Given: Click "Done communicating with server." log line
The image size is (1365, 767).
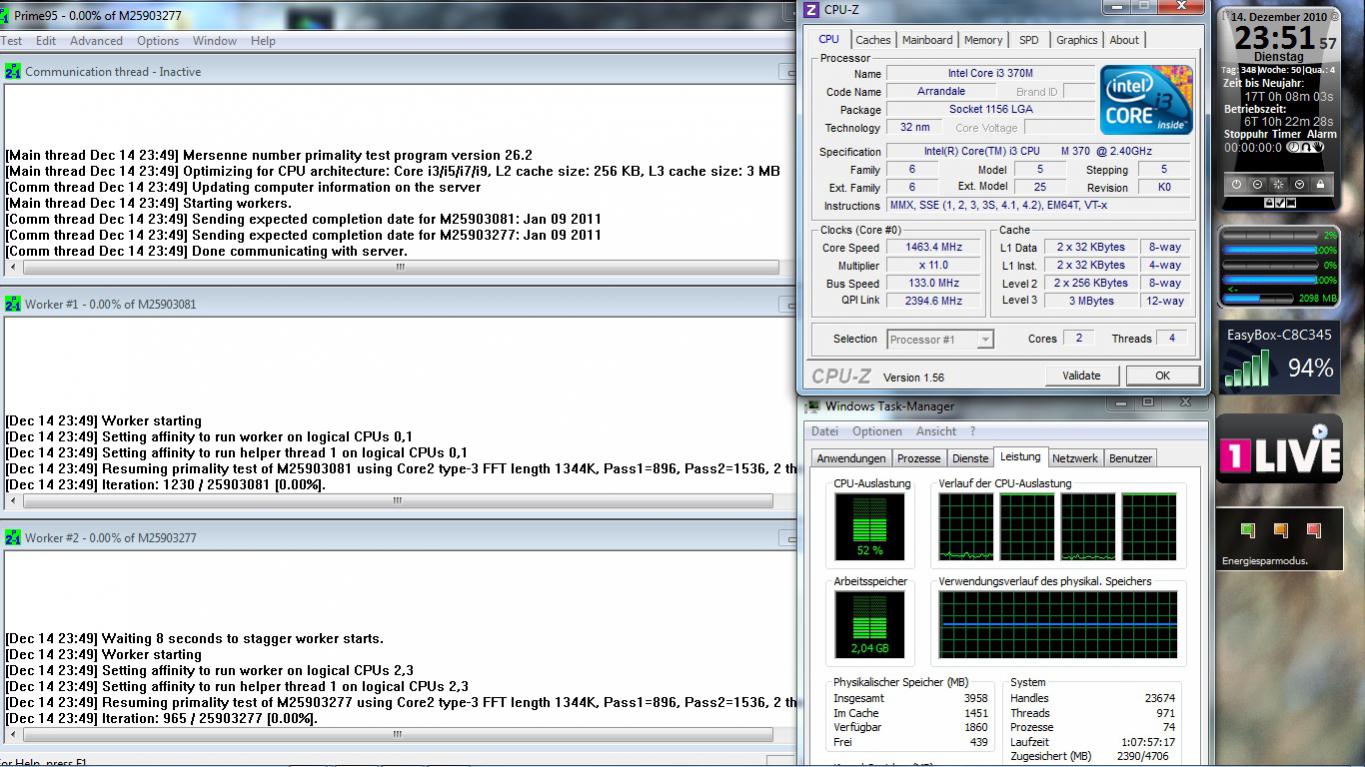Looking at the screenshot, I should pyautogui.click(x=207, y=251).
